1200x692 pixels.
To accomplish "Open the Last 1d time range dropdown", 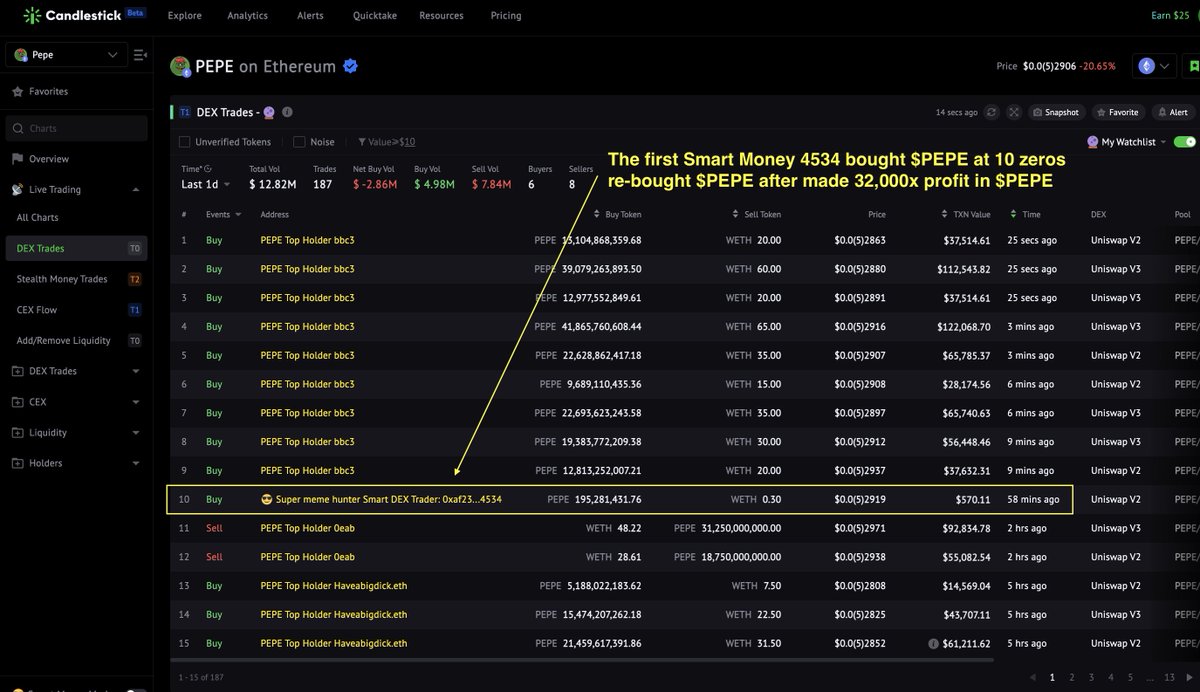I will click(206, 184).
